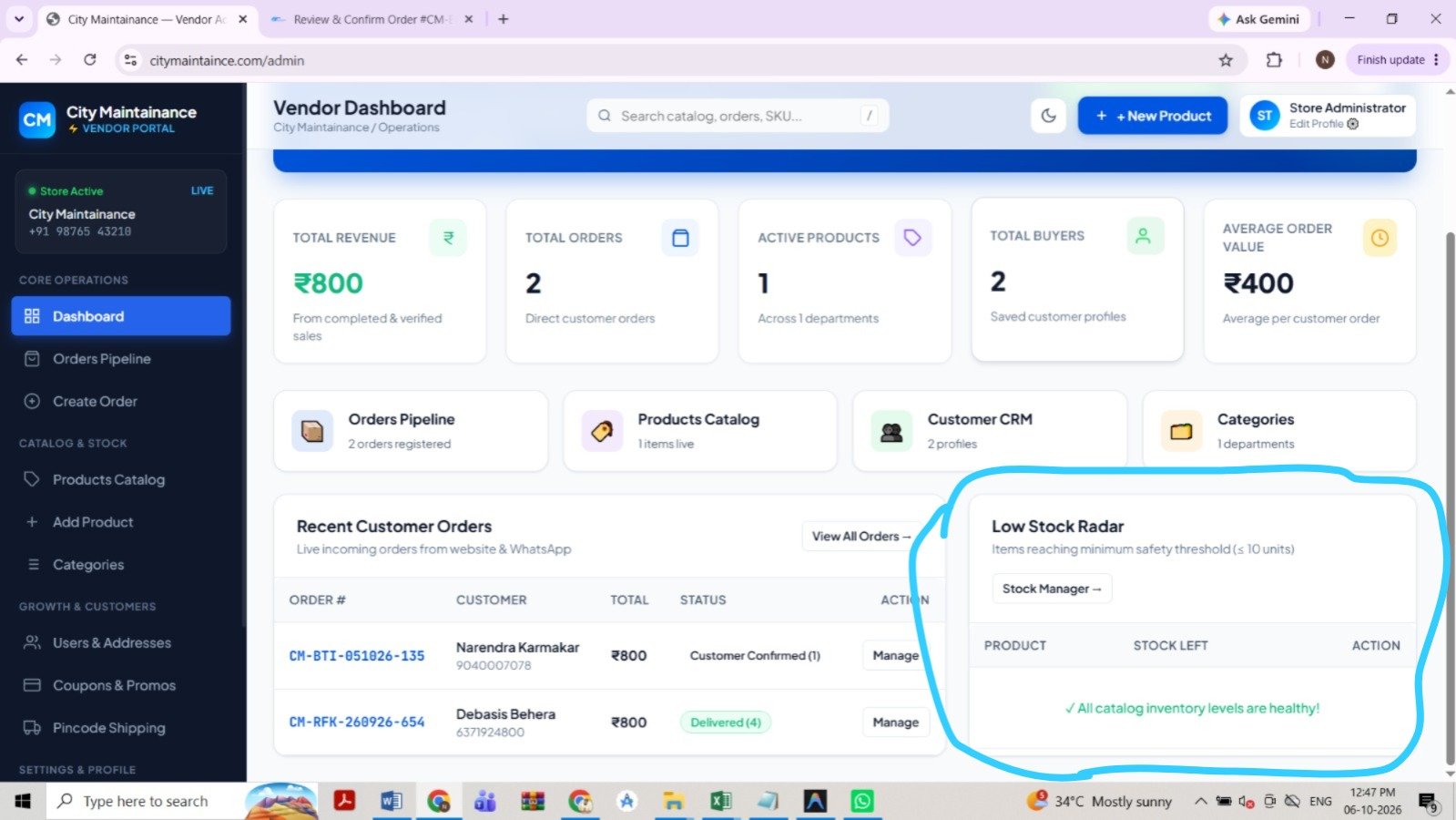Open the Orders Pipeline quick-link card

411,431
